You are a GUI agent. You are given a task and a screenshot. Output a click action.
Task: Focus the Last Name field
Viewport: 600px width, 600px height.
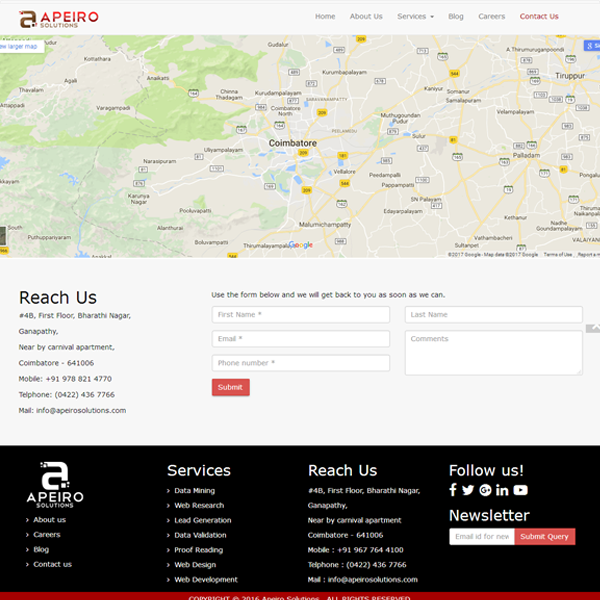tap(494, 315)
